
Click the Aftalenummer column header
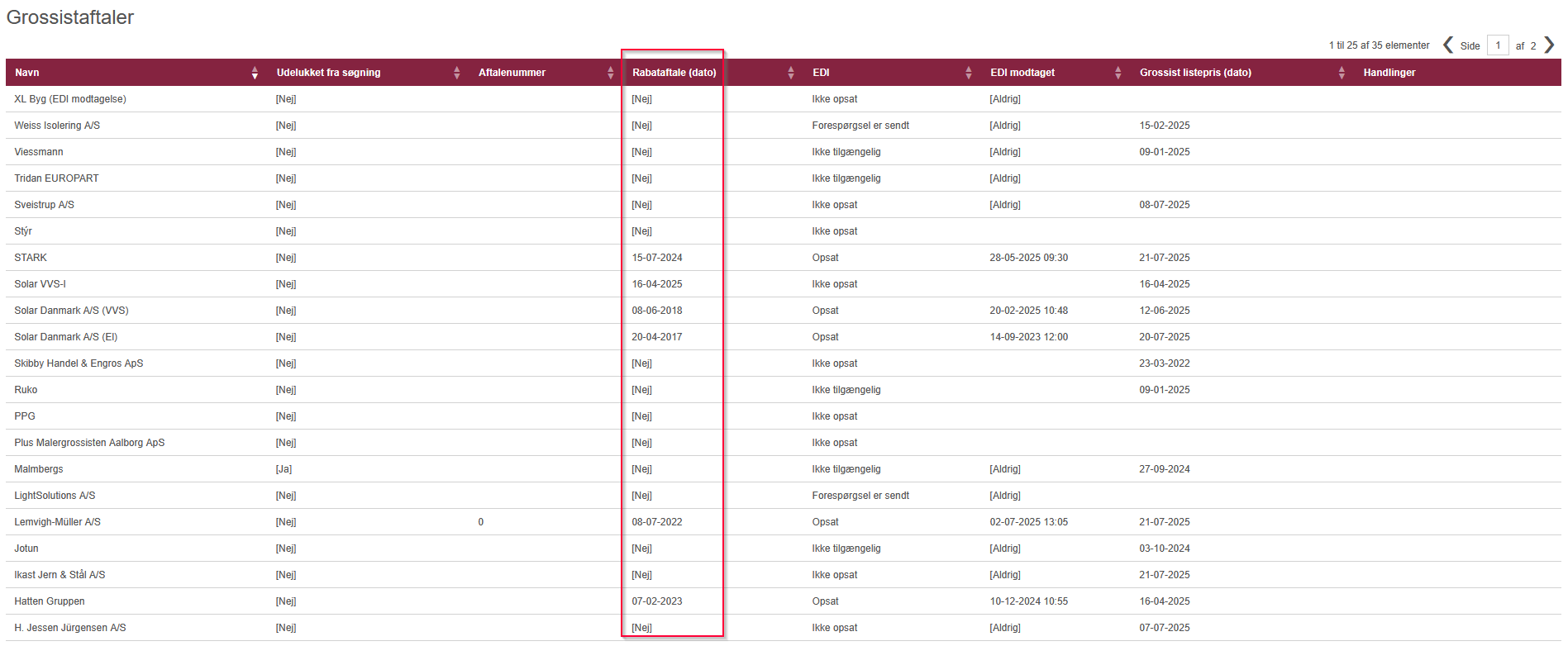512,73
